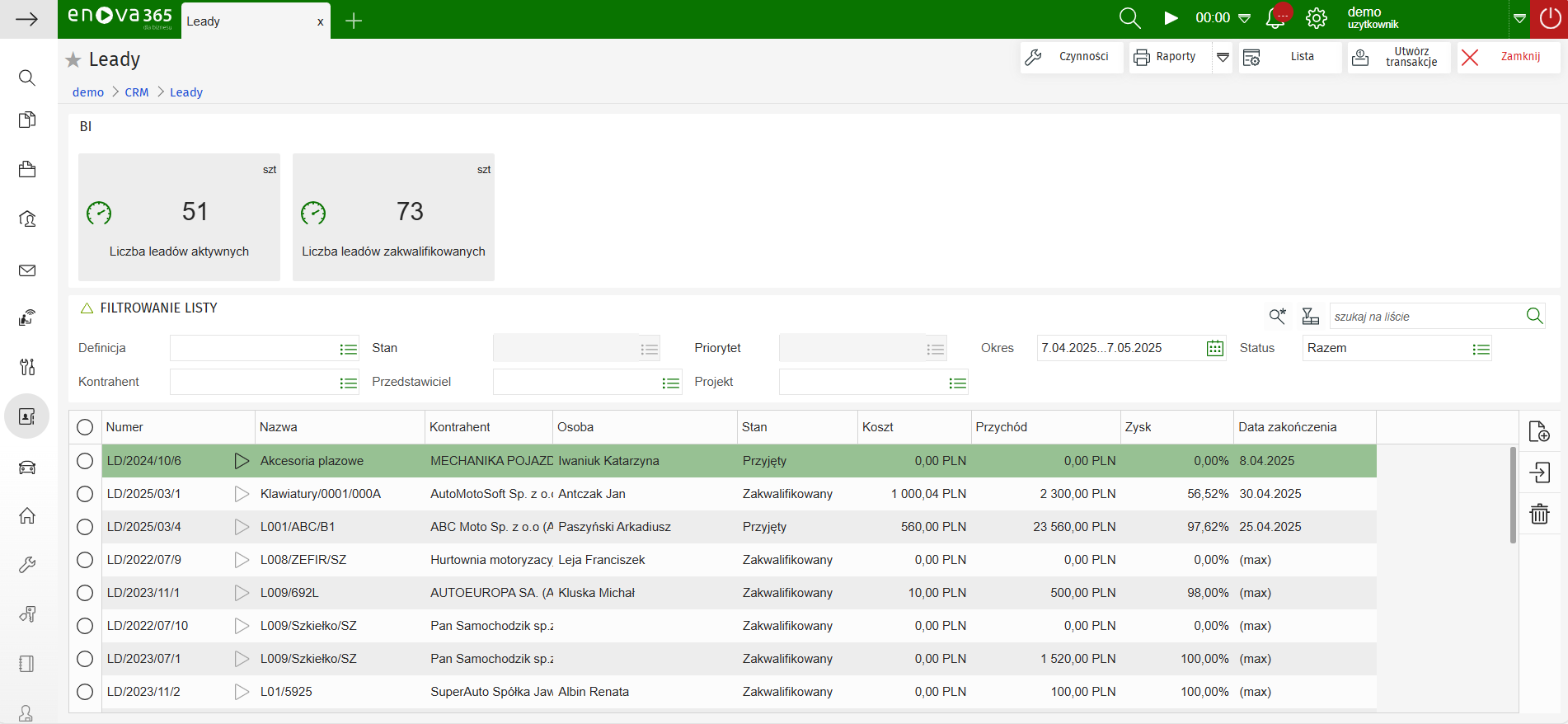Select the row LD/2025/03/1 radio button

(85, 494)
